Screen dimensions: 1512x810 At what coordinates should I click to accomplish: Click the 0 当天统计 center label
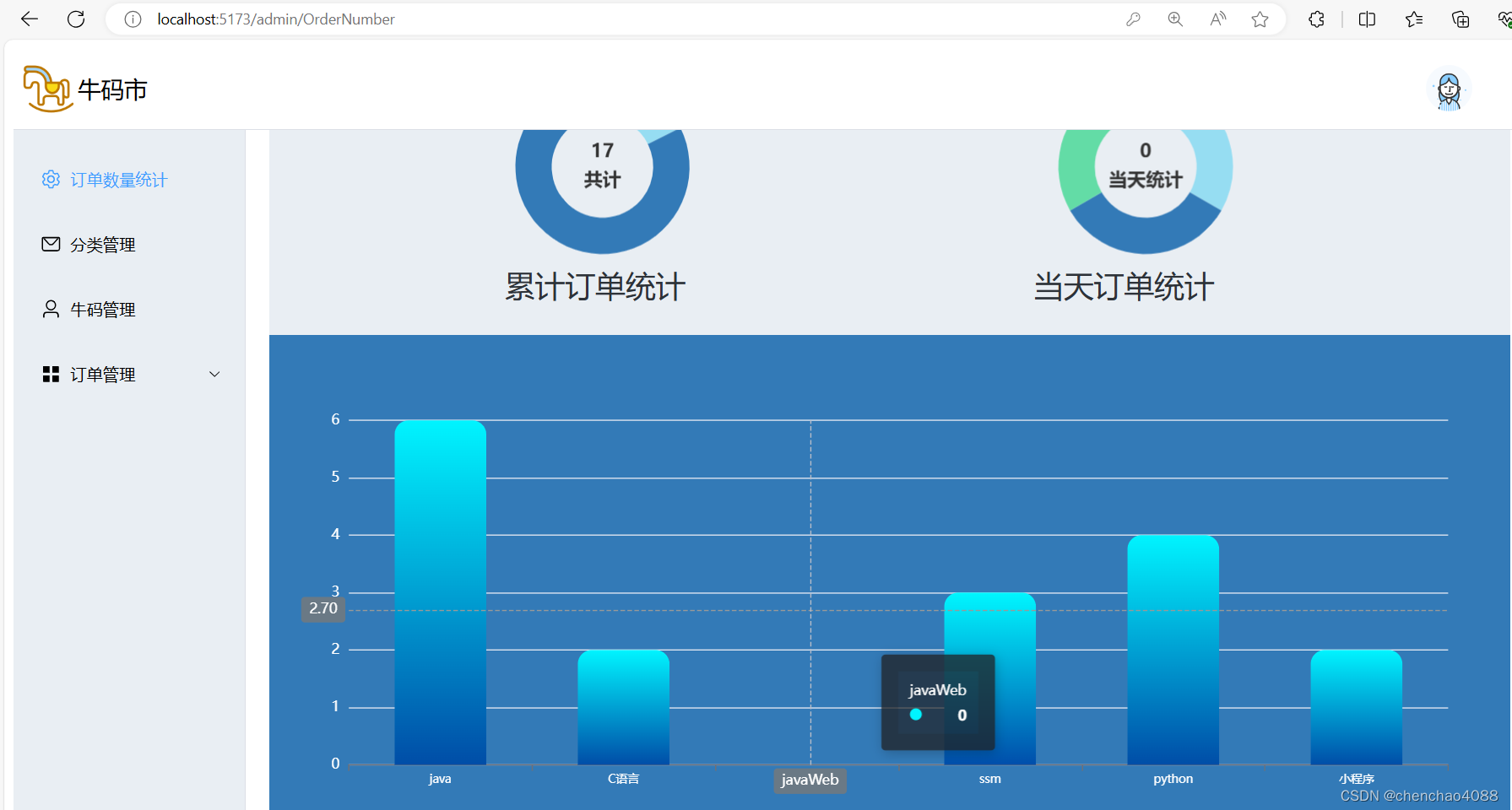[x=1146, y=165]
